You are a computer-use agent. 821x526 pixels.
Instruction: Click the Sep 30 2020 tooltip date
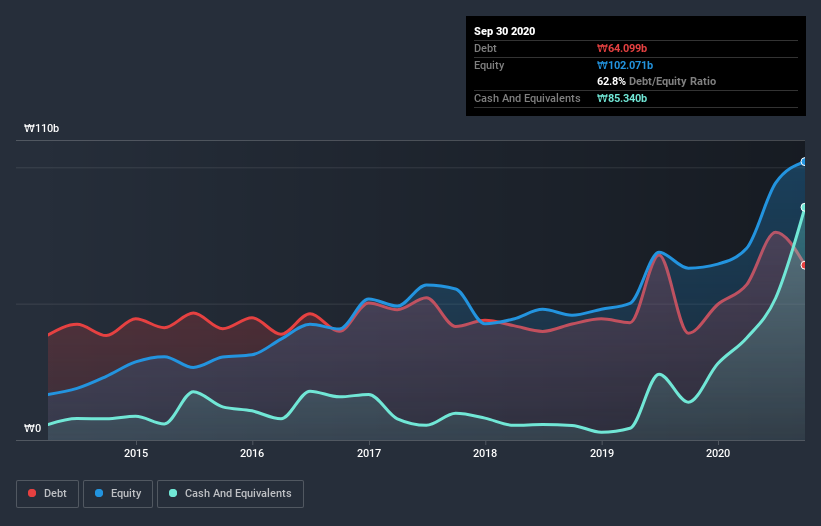[x=505, y=31]
